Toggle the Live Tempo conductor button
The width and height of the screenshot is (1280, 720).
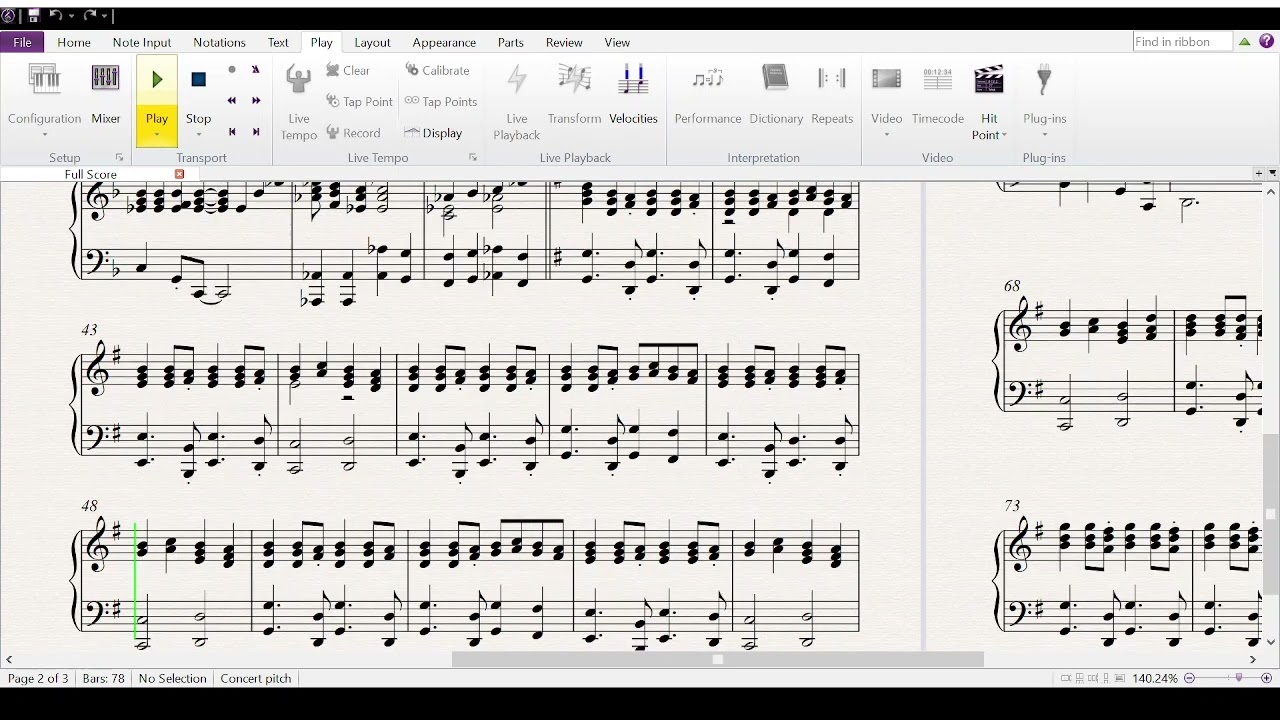coord(299,100)
